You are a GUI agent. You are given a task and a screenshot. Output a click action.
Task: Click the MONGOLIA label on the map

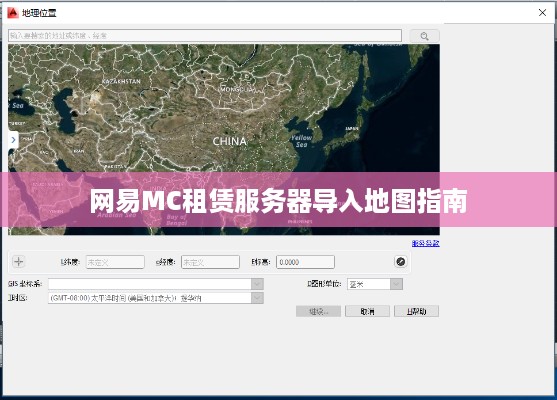237,90
